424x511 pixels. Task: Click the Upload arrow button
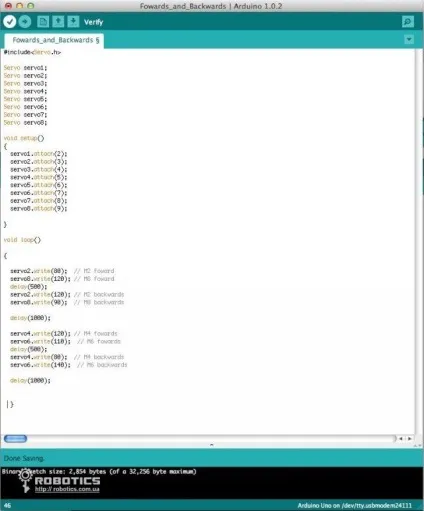pyautogui.click(x=25, y=22)
